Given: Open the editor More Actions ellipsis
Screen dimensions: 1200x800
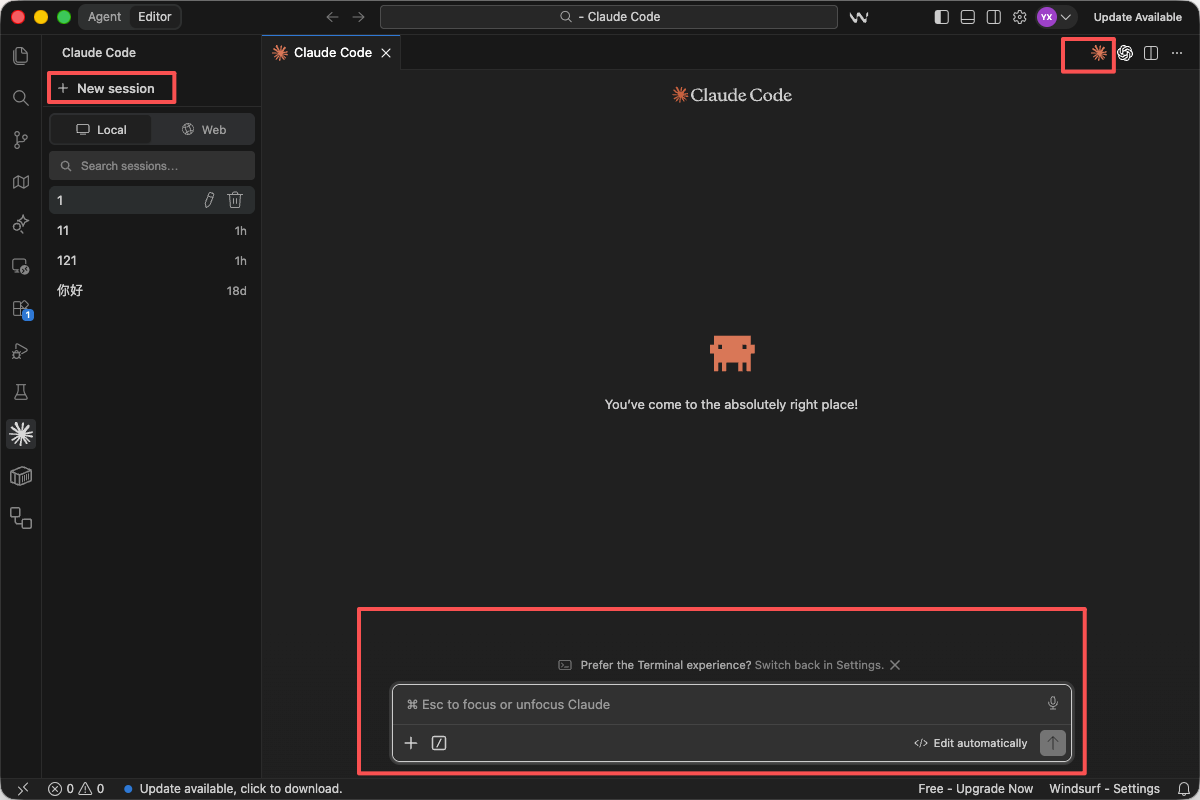Looking at the screenshot, I should point(1177,53).
